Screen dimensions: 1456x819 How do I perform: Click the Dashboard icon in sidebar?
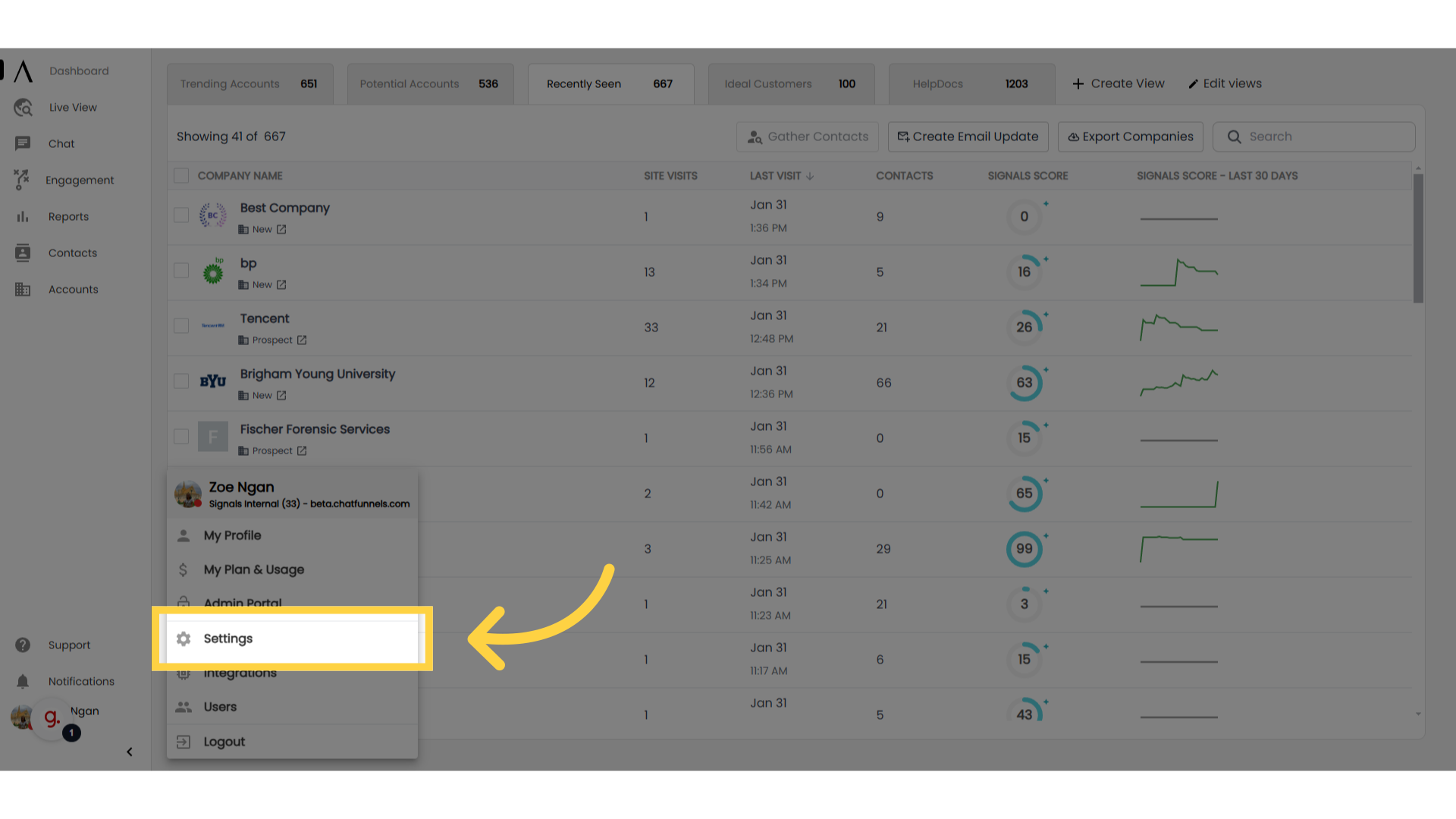22,71
